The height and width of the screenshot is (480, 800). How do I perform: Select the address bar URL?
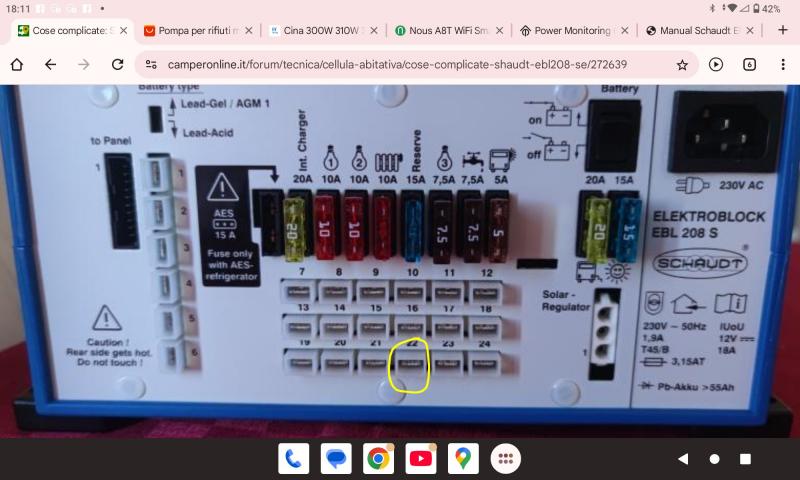tap(397, 65)
